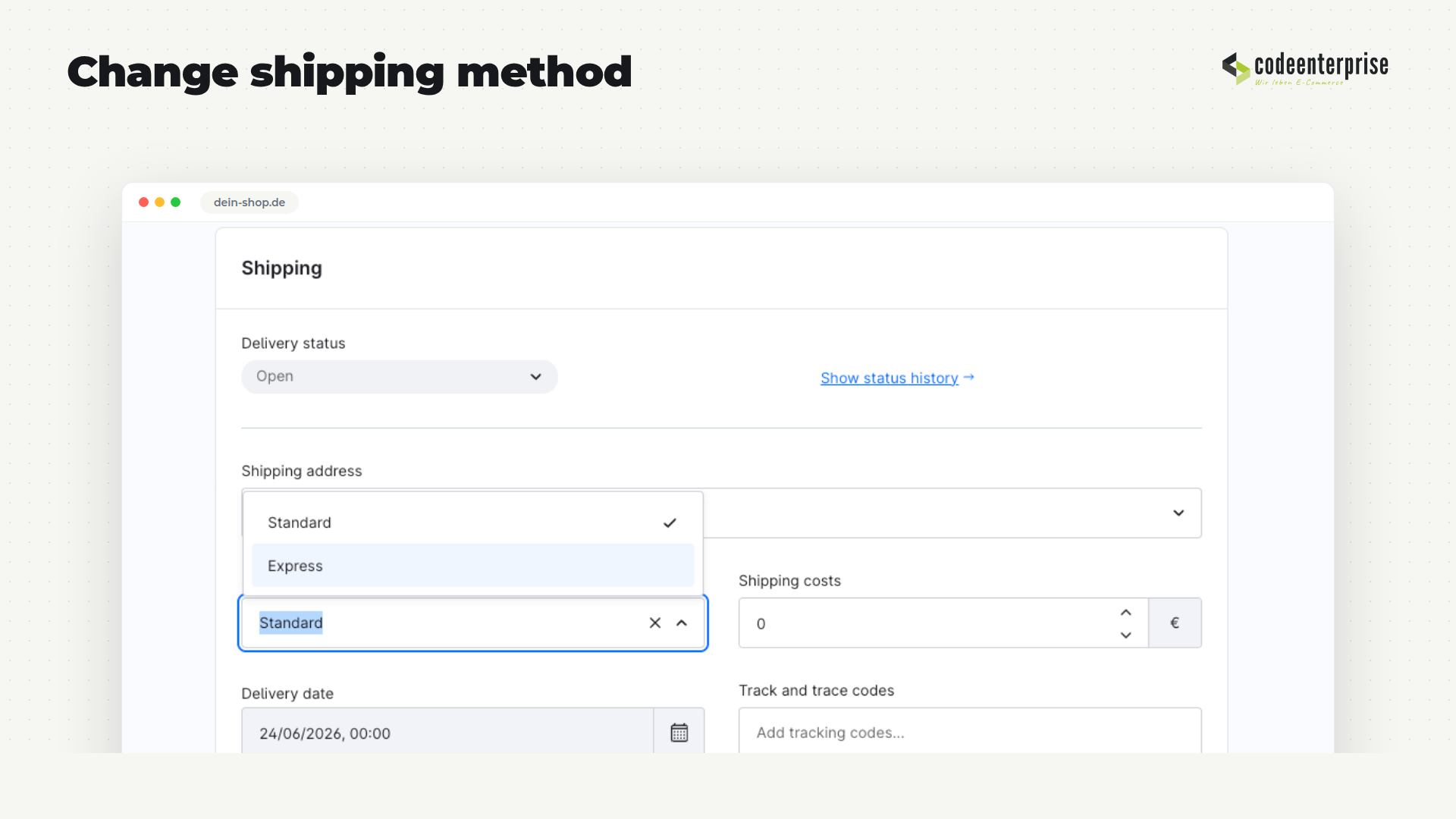Expand the Shipping address dropdown chevron
1456x819 pixels.
pos(1178,513)
